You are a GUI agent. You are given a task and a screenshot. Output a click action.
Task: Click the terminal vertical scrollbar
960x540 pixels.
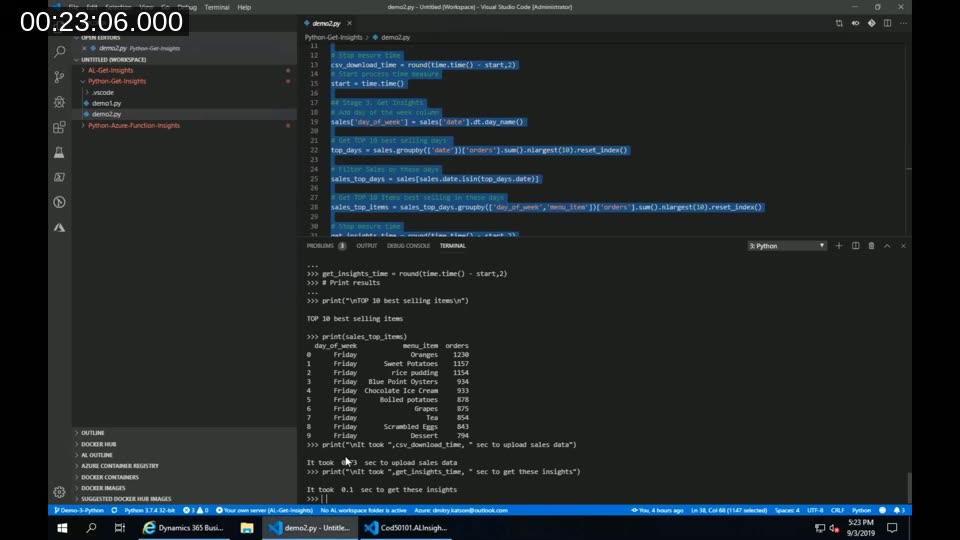[x=909, y=487]
